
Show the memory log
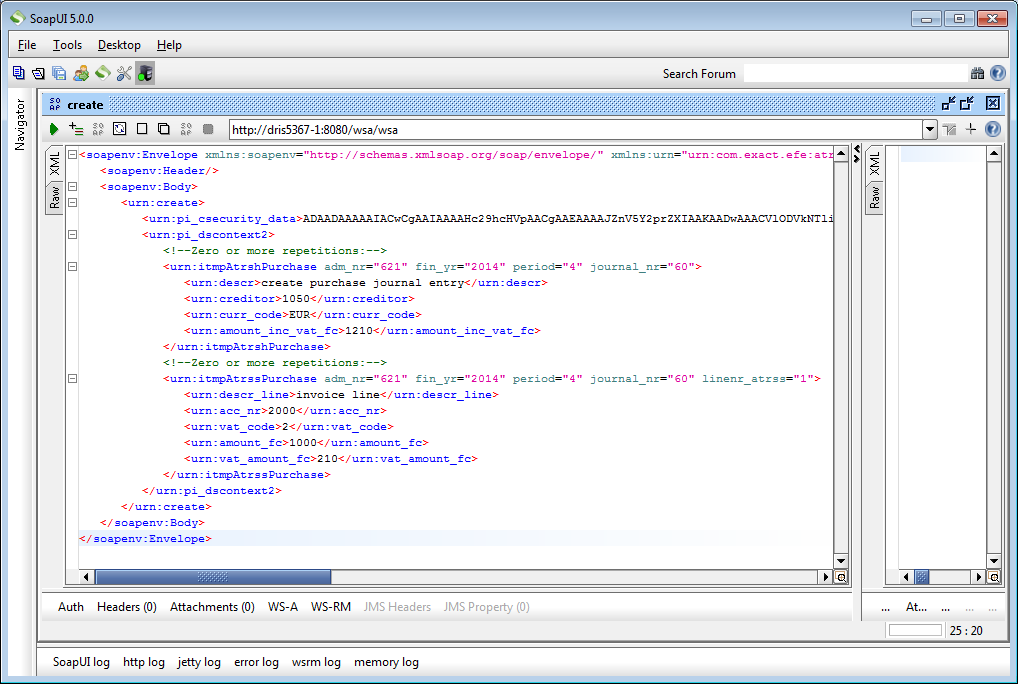click(x=386, y=662)
